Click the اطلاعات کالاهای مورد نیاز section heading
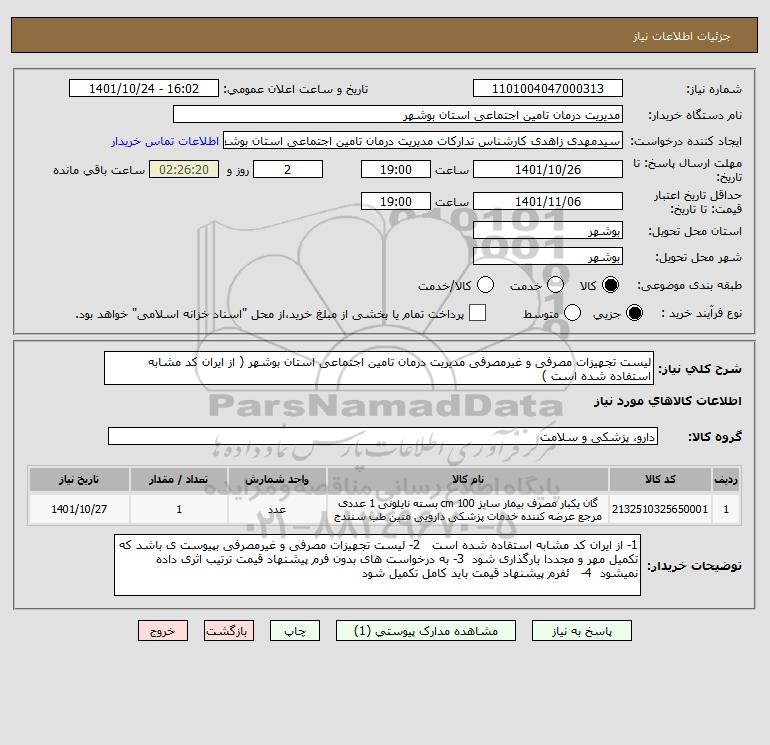Viewport: 770px width, 745px height. (x=668, y=401)
